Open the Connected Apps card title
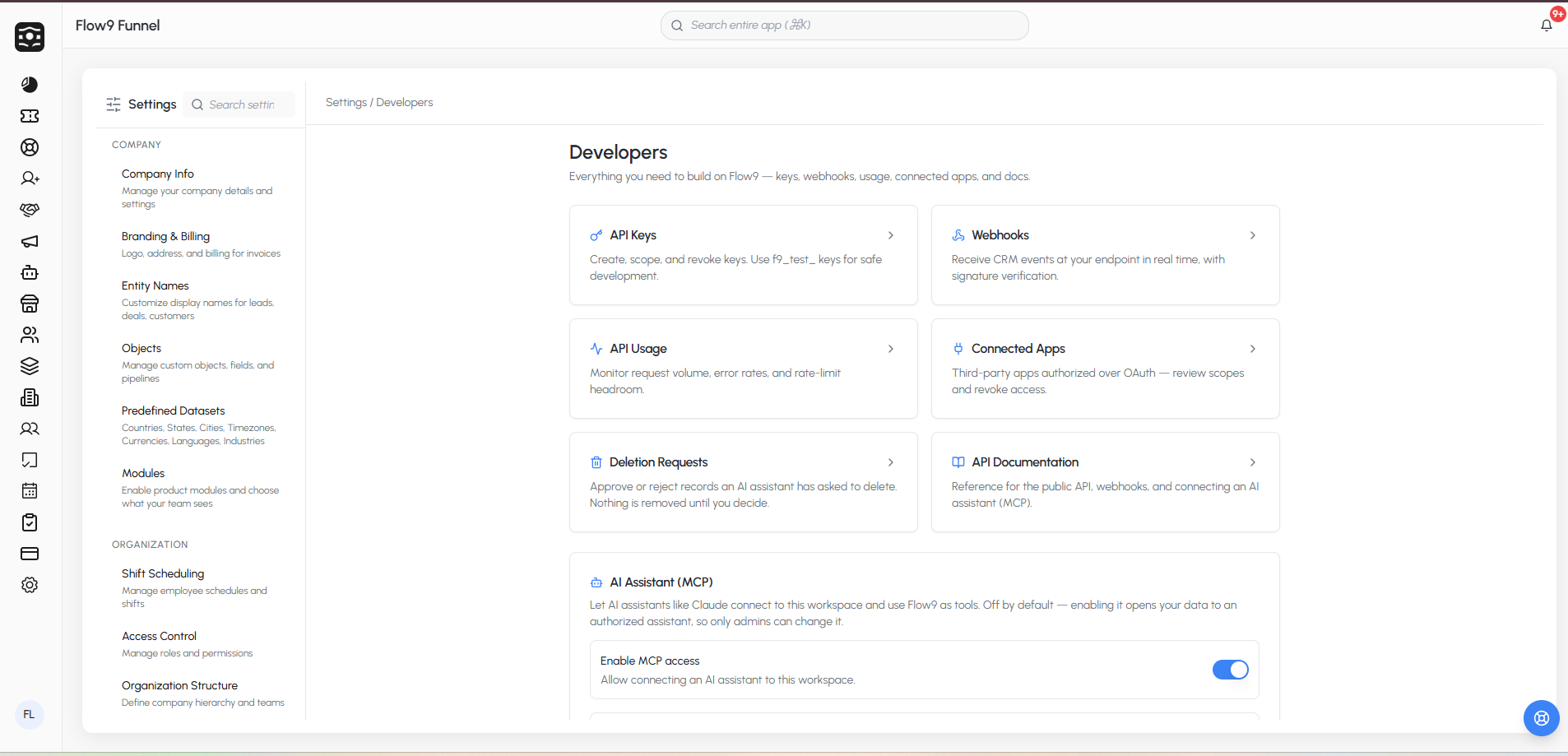The width and height of the screenshot is (1568, 756). pos(1018,349)
